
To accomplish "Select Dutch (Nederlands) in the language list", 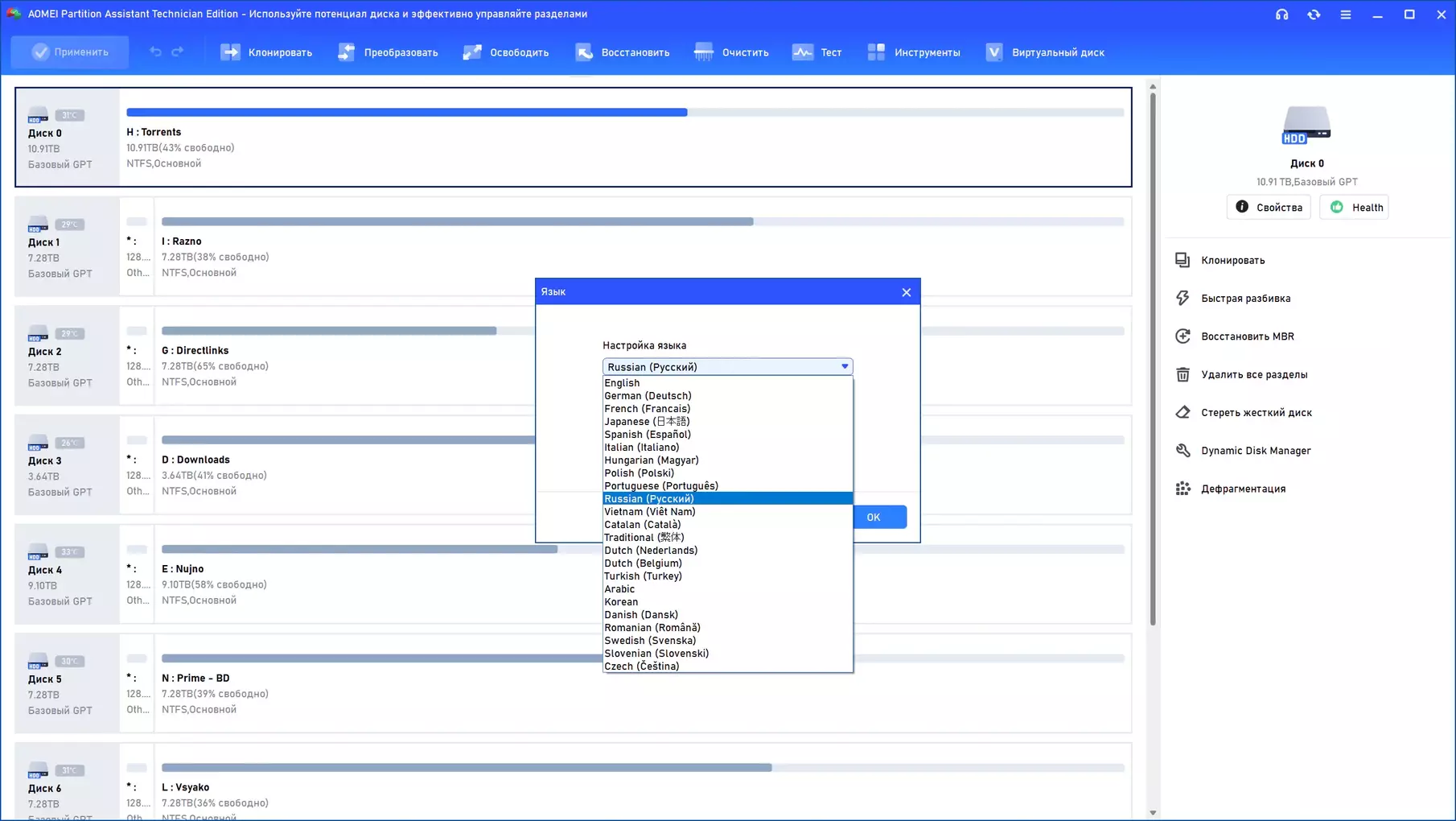I will (x=728, y=551).
